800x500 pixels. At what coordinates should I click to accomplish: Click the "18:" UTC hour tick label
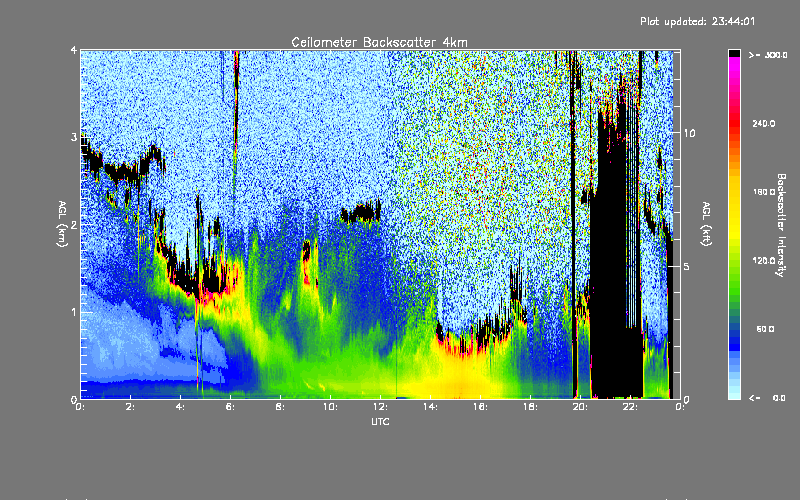coord(530,407)
